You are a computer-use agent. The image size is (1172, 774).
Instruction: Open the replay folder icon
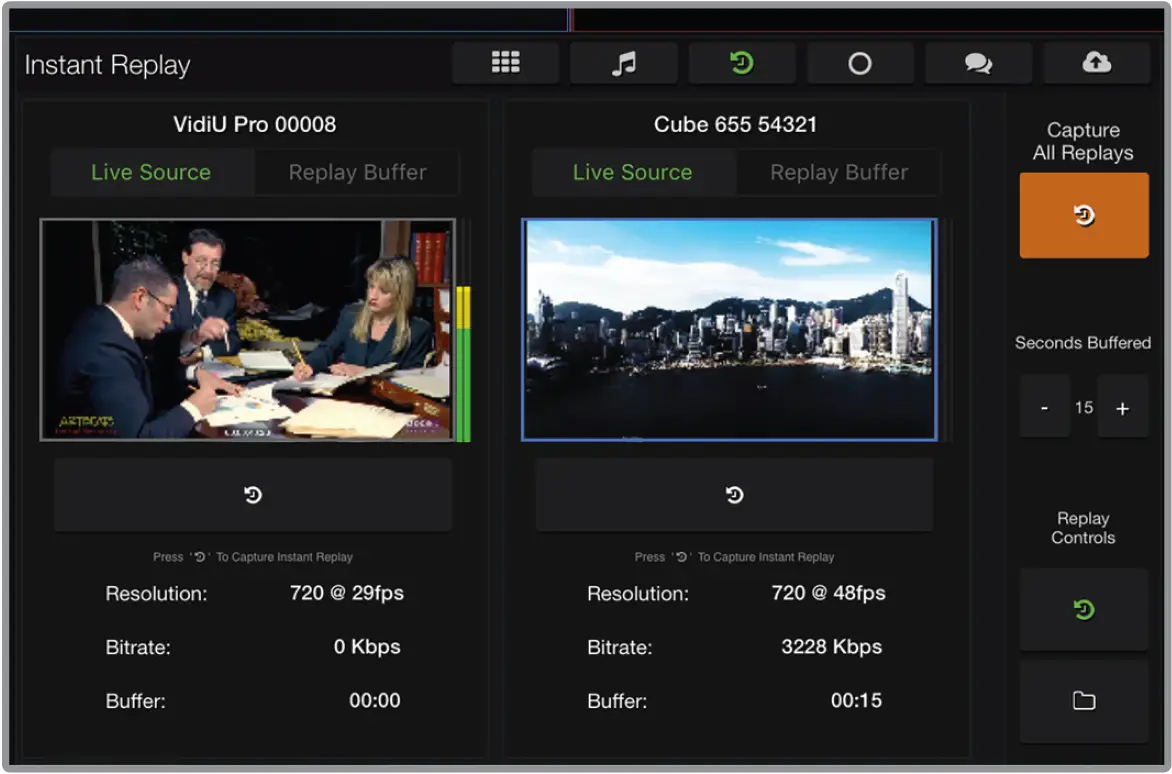click(x=1084, y=701)
